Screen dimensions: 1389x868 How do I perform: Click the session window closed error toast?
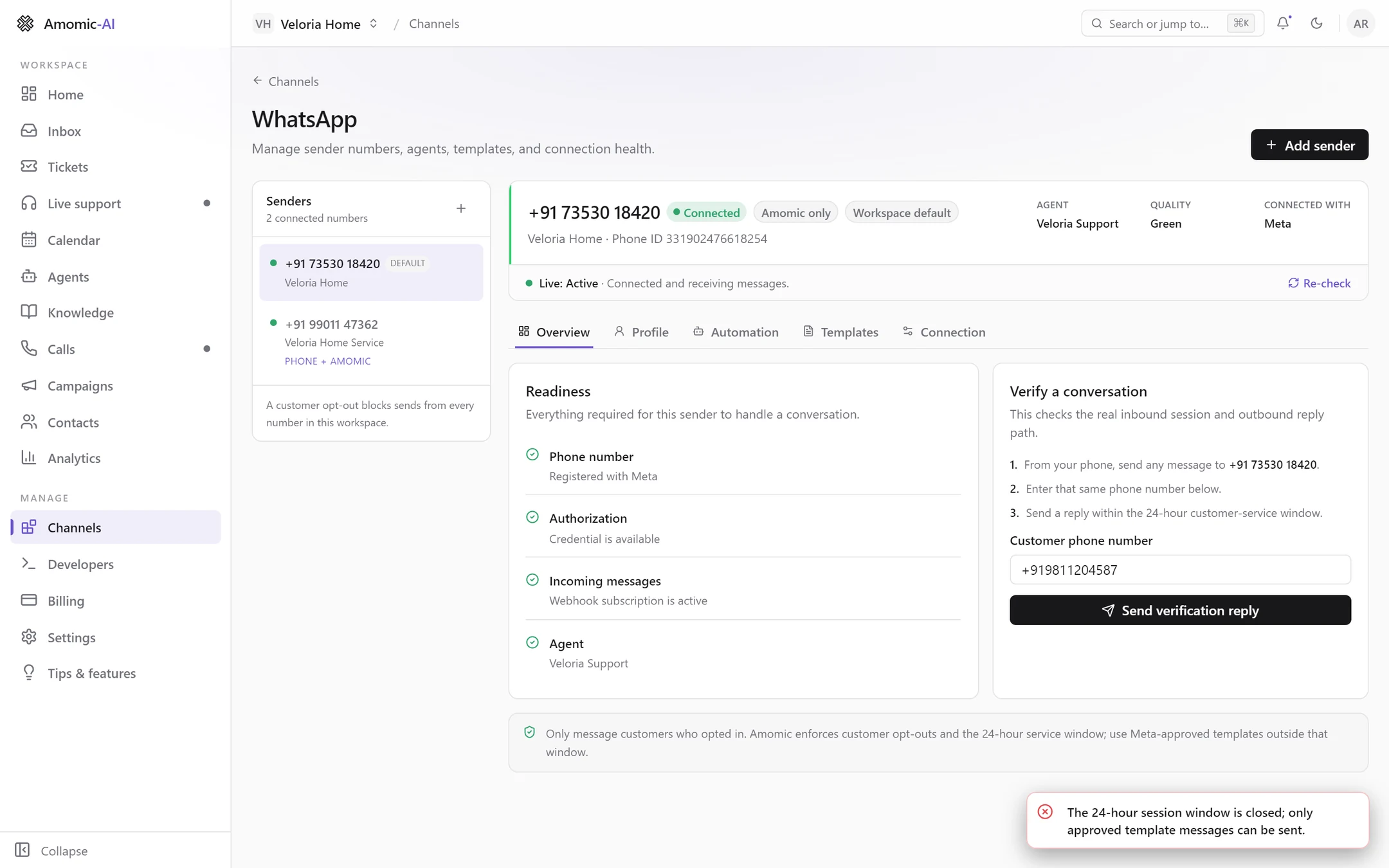click(1197, 821)
